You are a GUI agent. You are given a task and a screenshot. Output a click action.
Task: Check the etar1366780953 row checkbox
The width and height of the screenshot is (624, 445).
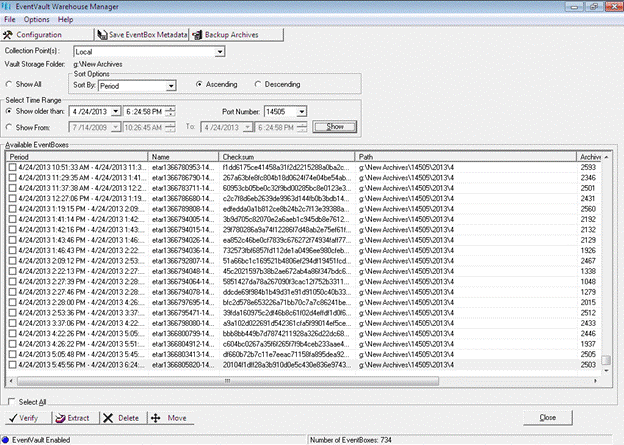pyautogui.click(x=12, y=167)
